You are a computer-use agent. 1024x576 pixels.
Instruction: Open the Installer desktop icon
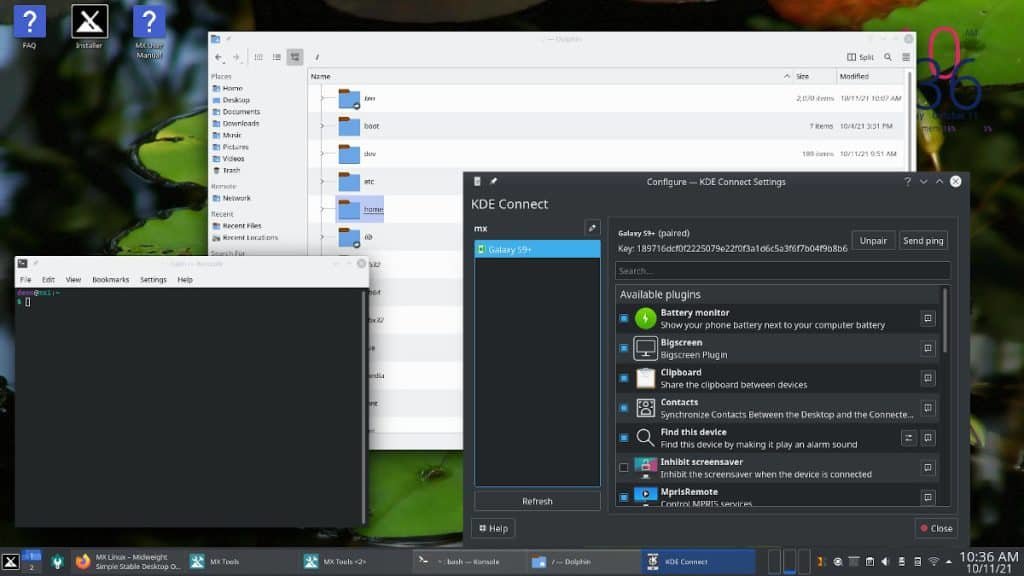[89, 27]
